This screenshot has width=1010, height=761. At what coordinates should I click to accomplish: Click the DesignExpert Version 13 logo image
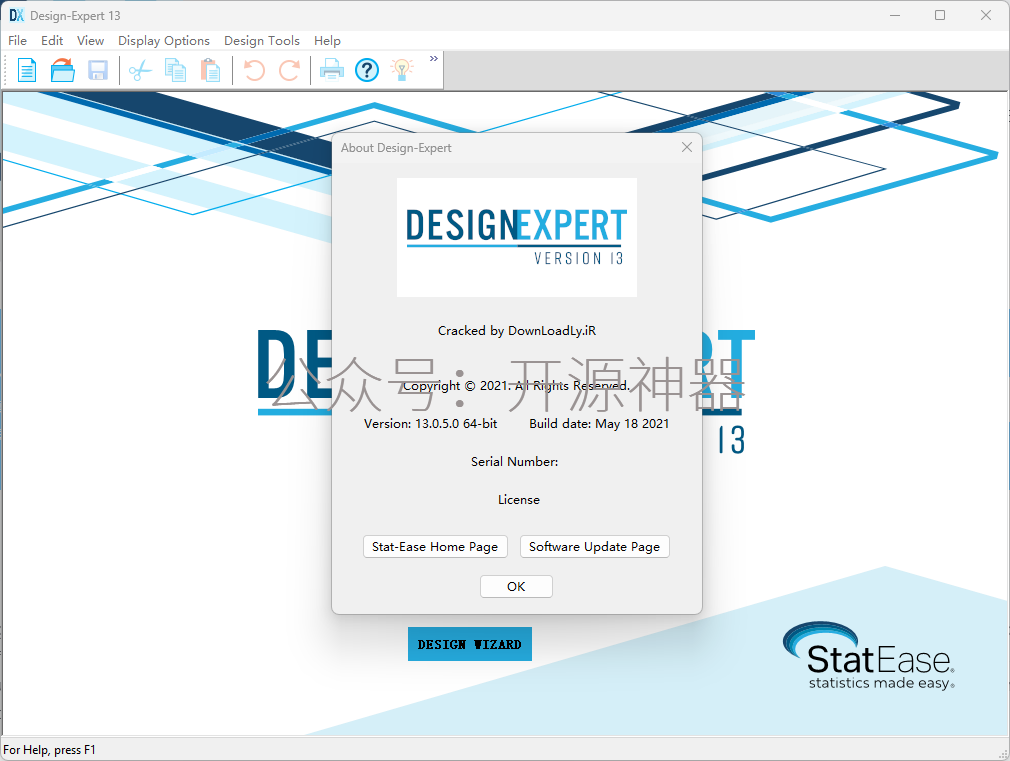click(x=517, y=237)
